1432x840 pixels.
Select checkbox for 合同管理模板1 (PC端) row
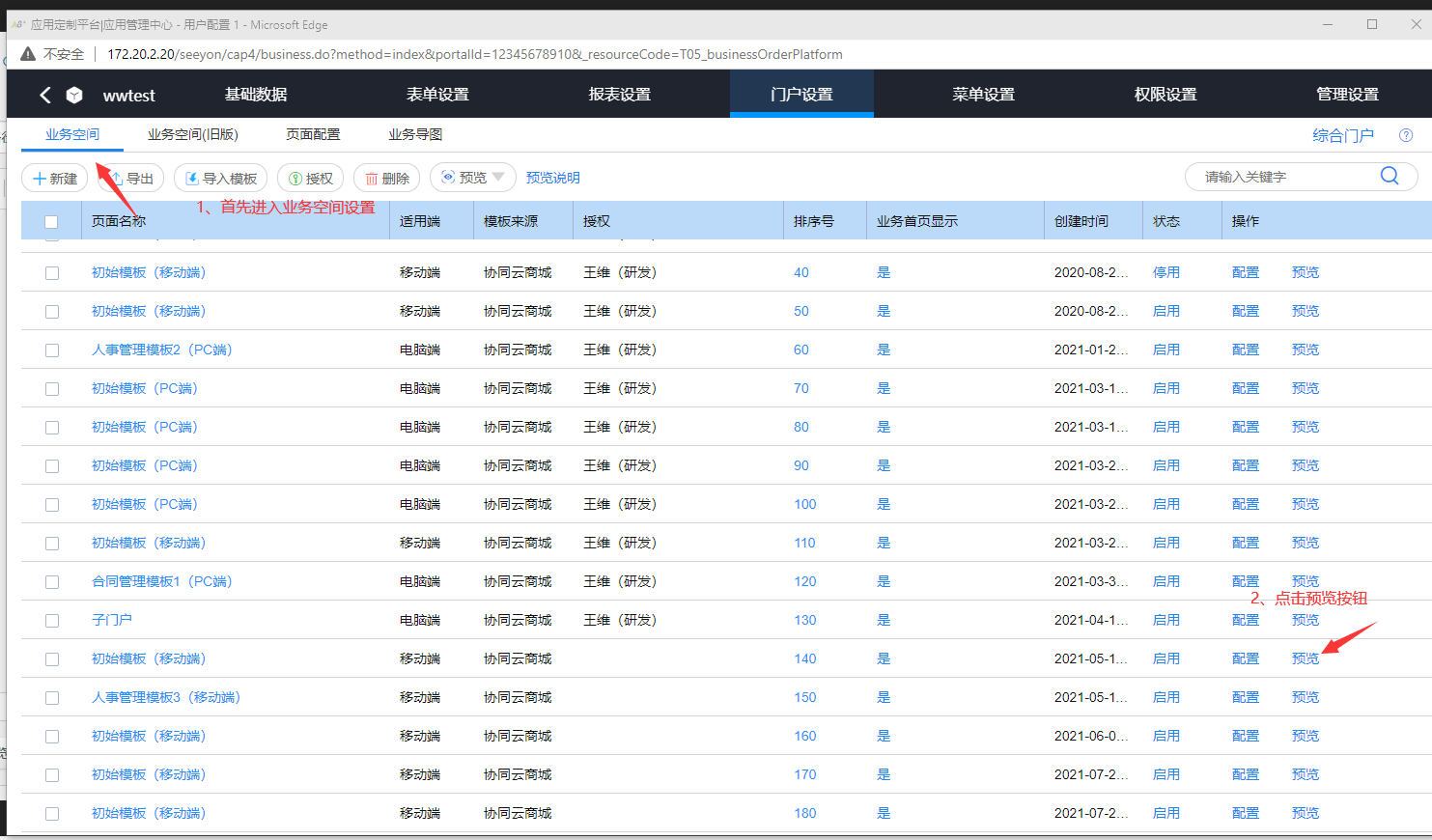[x=52, y=582]
